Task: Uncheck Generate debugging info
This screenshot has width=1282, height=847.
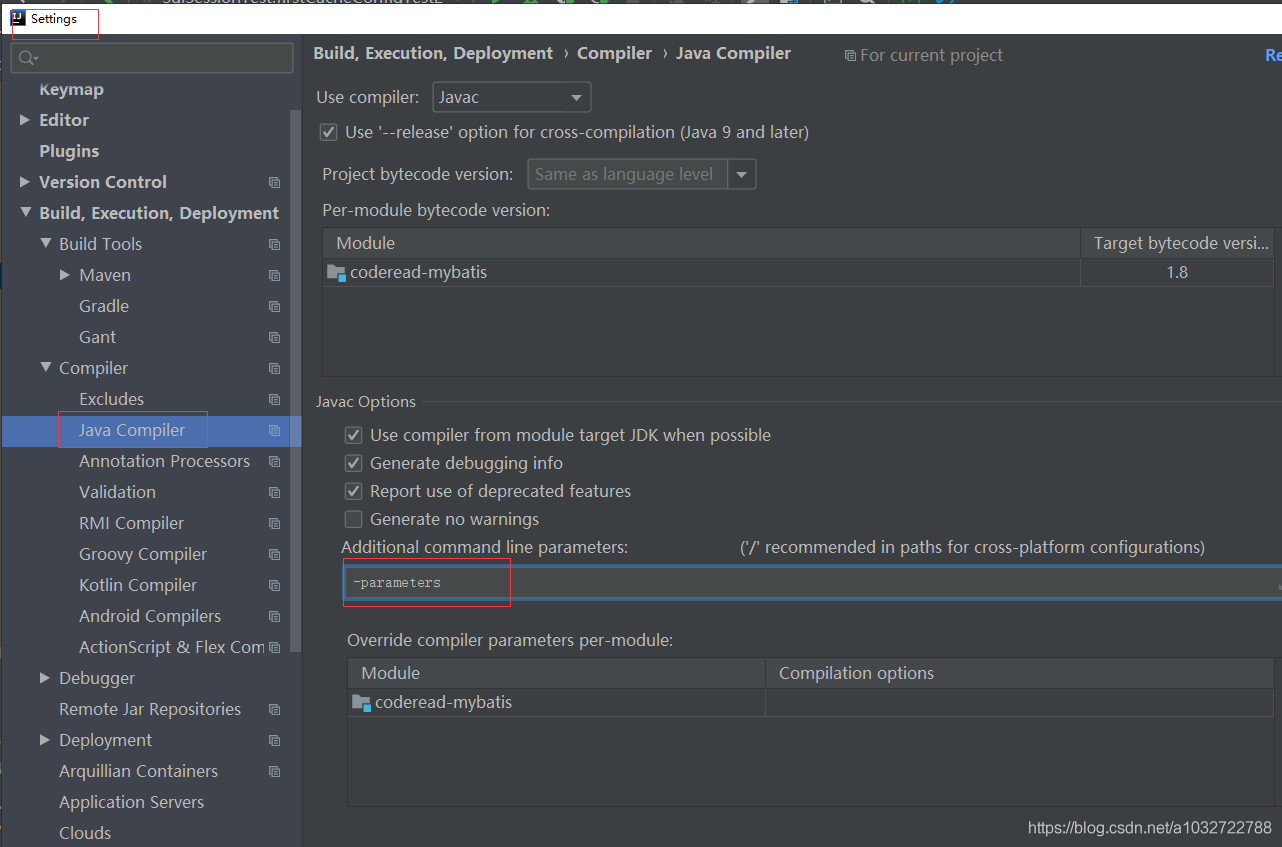Action: pos(353,463)
